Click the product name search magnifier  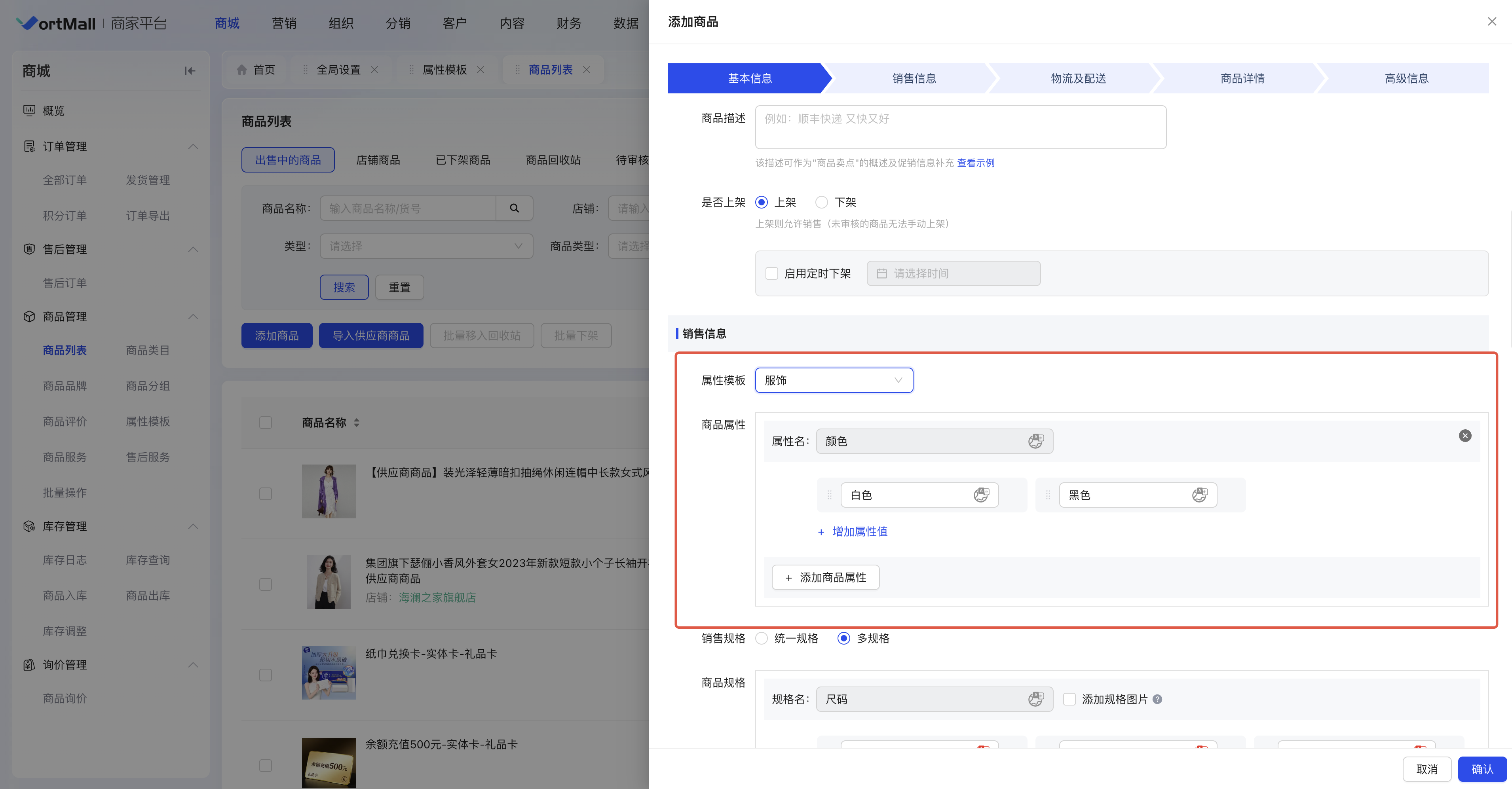[514, 208]
